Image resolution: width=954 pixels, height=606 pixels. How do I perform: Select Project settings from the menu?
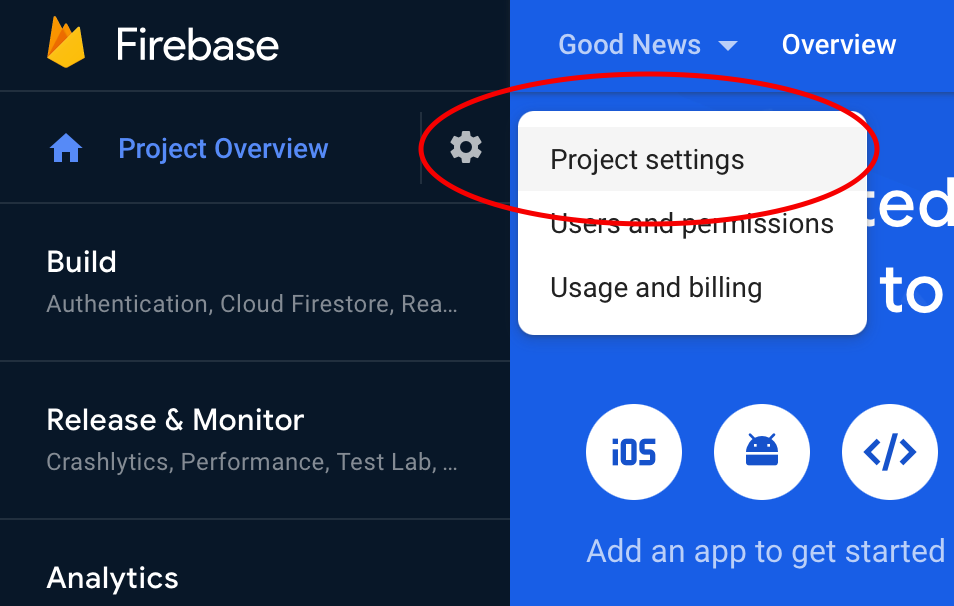647,158
